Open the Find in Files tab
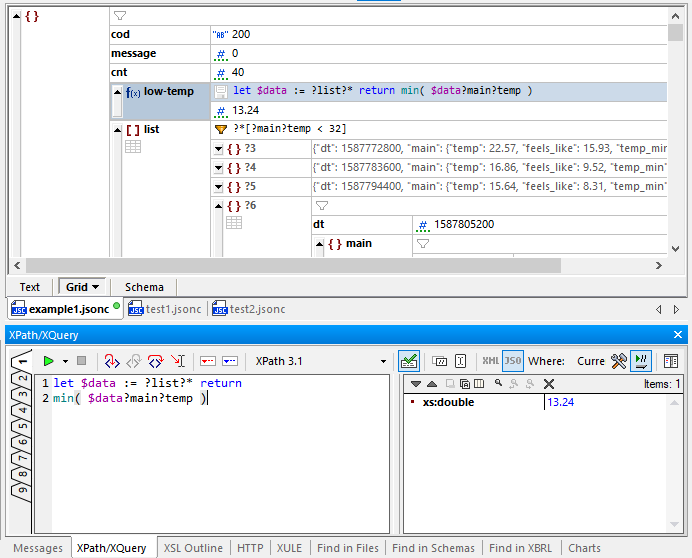 (347, 548)
